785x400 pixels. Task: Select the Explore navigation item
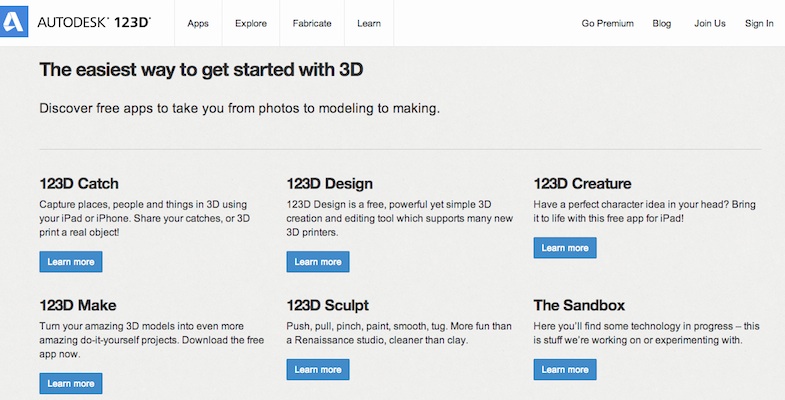[x=251, y=23]
